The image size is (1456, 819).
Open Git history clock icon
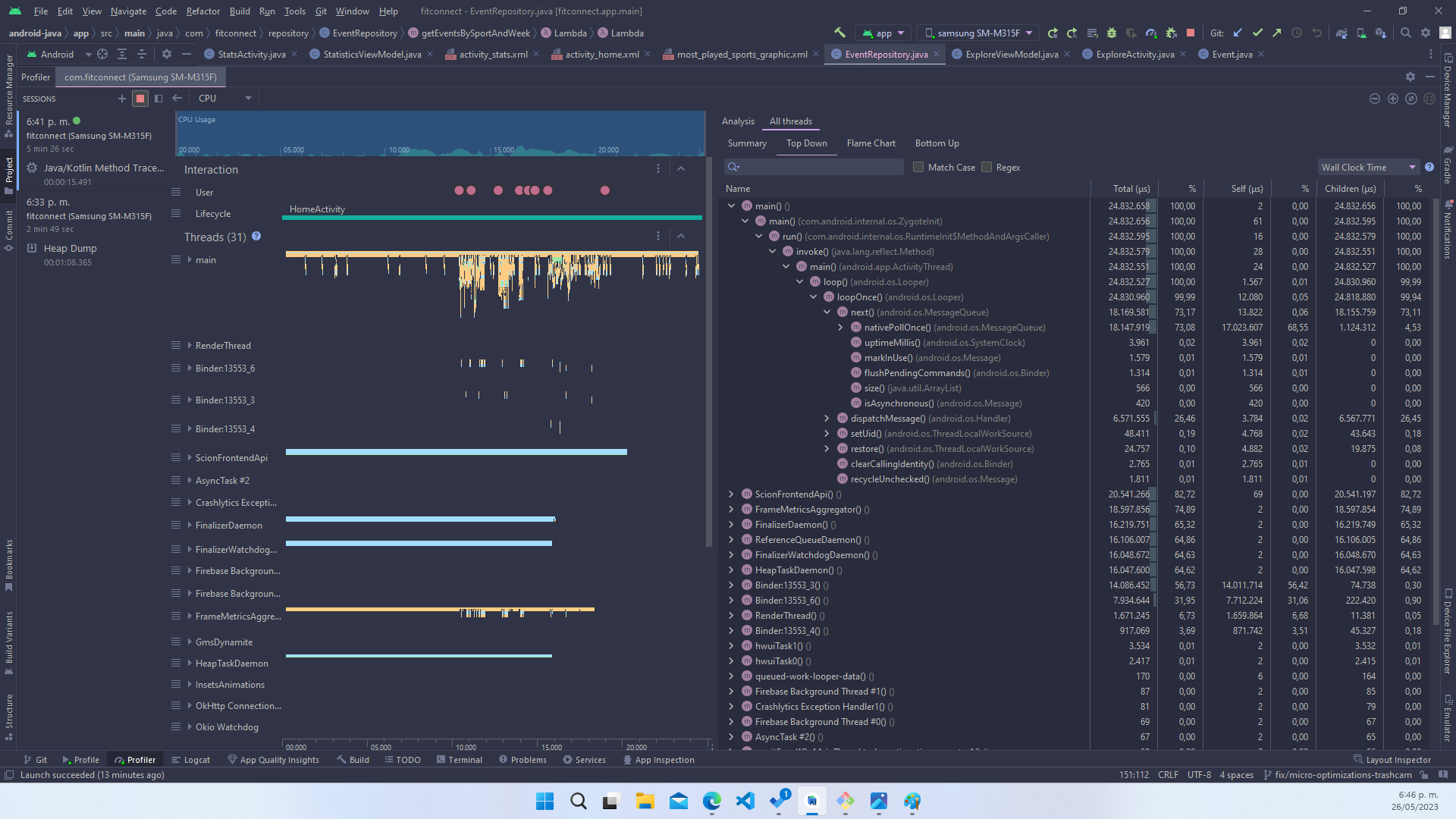1297,33
